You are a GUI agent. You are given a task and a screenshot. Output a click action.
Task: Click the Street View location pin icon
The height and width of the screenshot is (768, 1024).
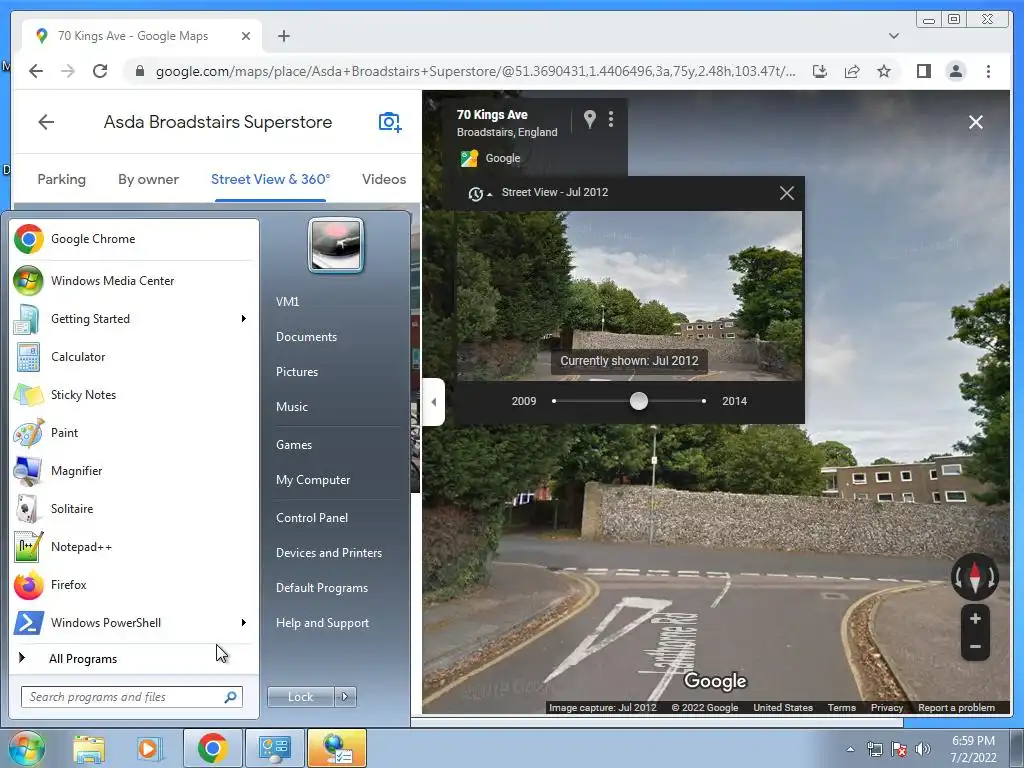[x=589, y=118]
